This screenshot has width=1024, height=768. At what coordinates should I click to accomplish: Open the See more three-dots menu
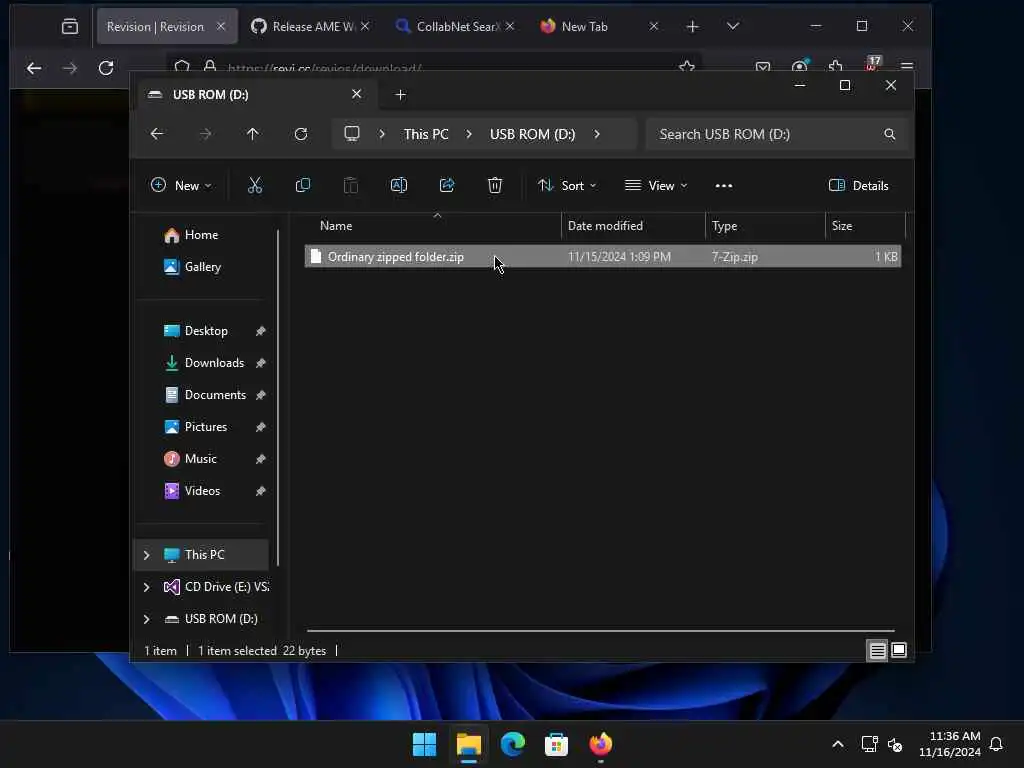coord(724,186)
